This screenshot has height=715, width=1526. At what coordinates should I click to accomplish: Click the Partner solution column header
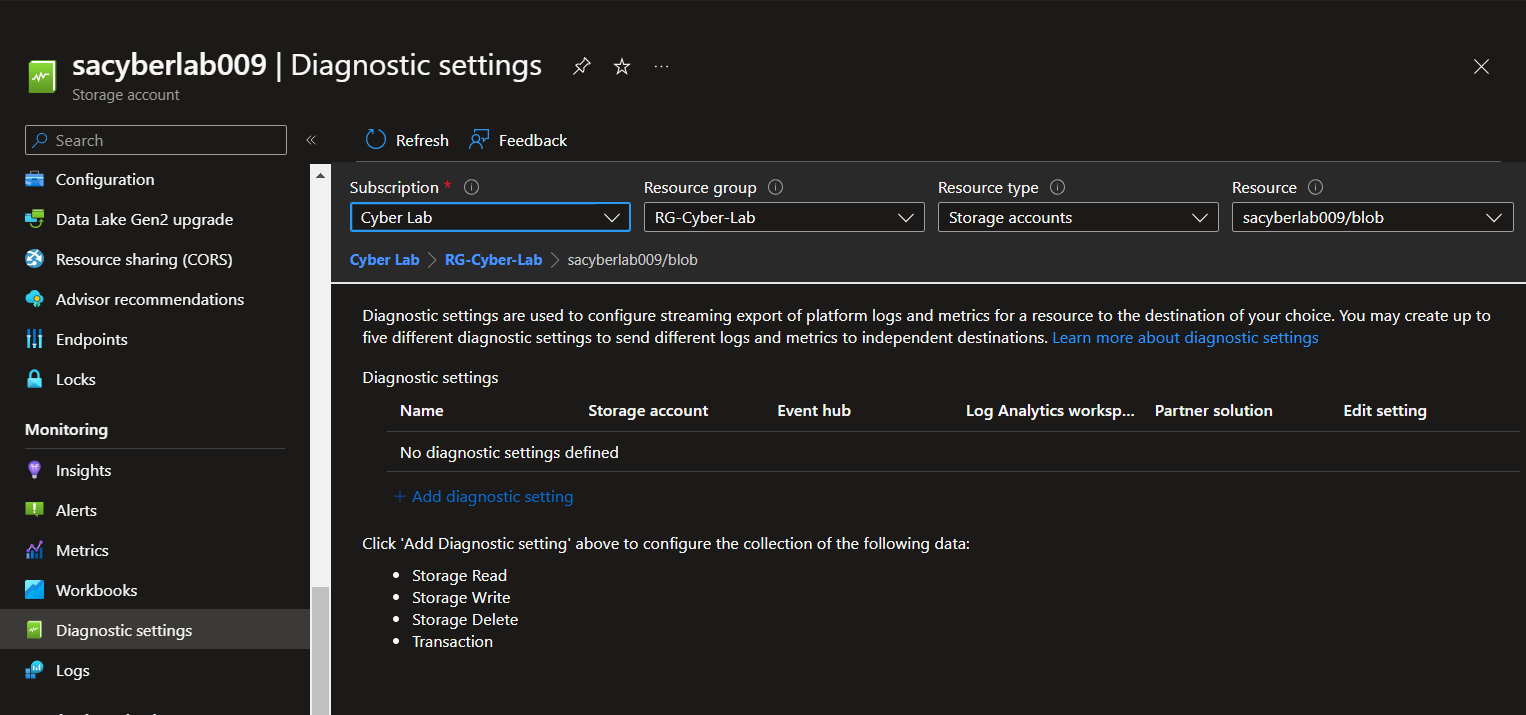click(1214, 411)
